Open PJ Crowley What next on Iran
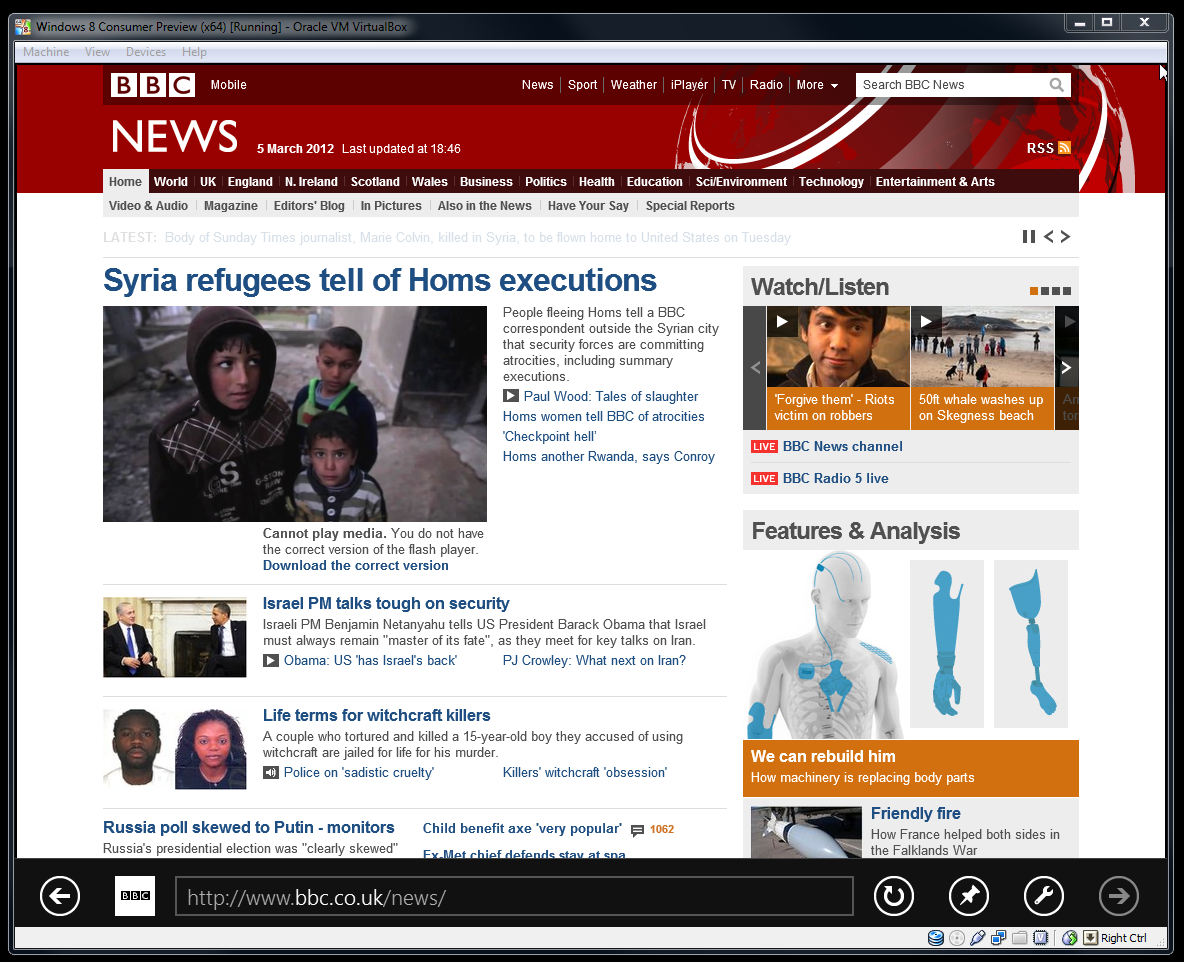Image resolution: width=1184 pixels, height=962 pixels. click(594, 661)
